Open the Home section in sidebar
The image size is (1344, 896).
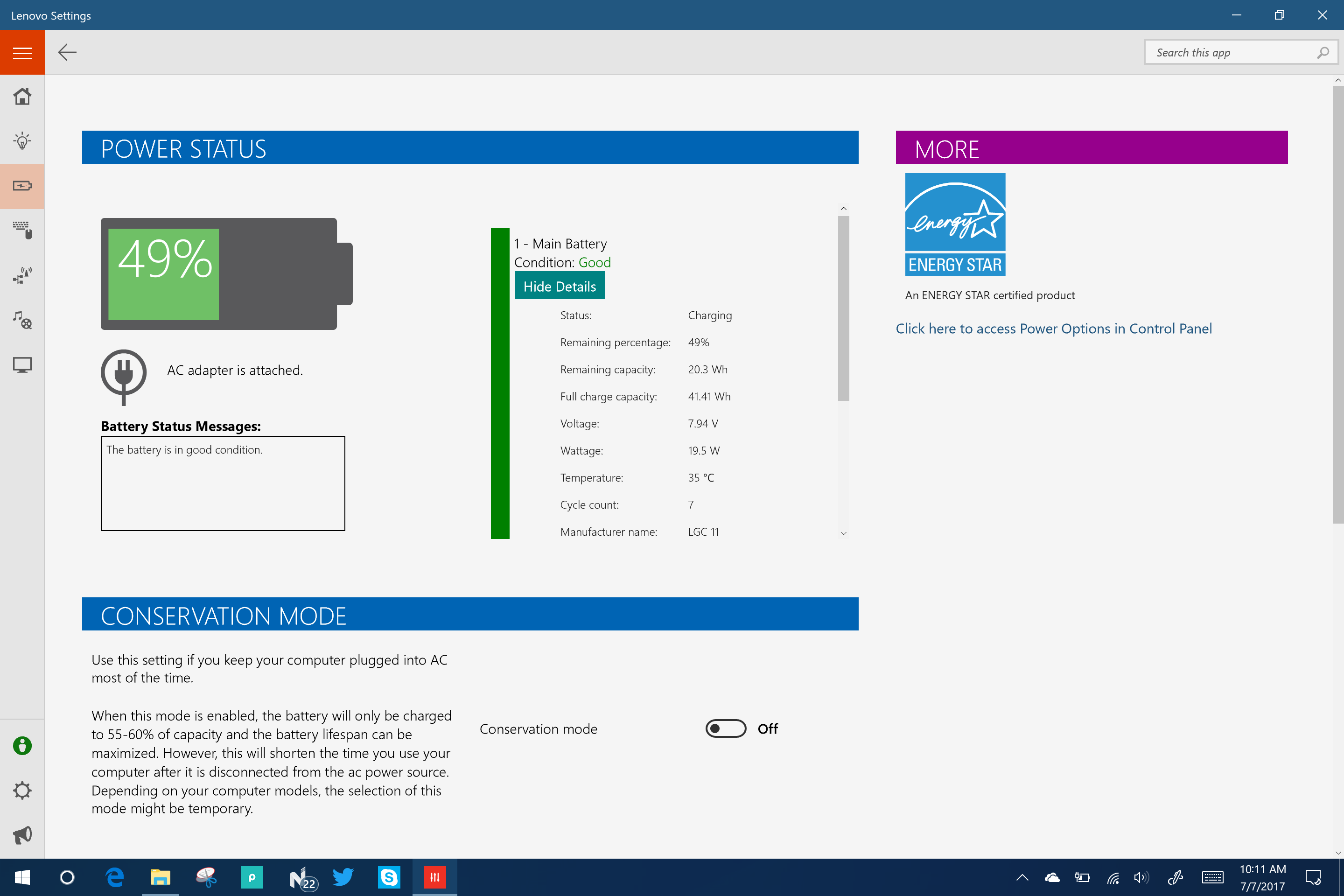tap(22, 96)
